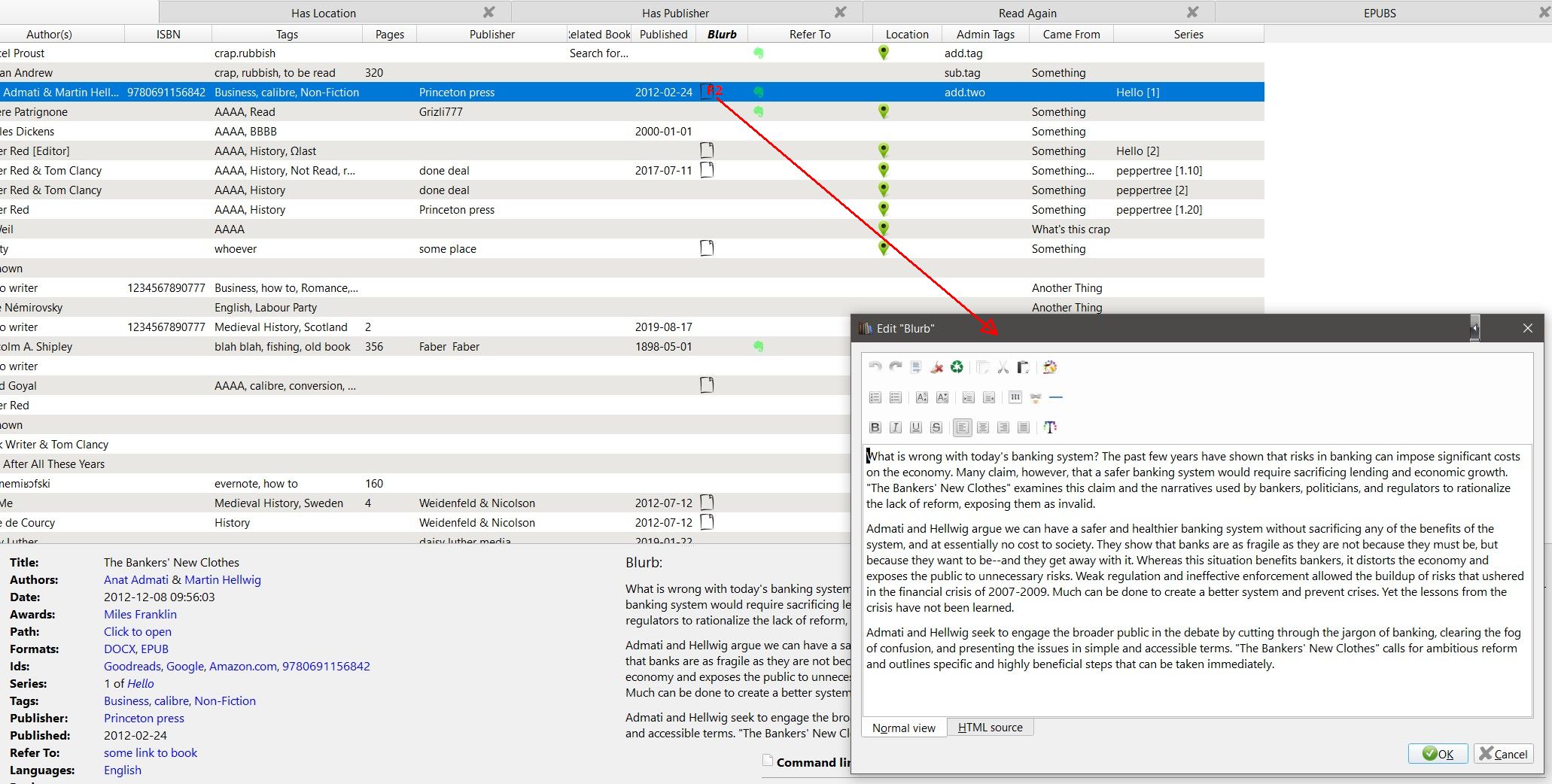
Task: Click the Select all icon in Blurb editor
Action: pyautogui.click(x=916, y=367)
